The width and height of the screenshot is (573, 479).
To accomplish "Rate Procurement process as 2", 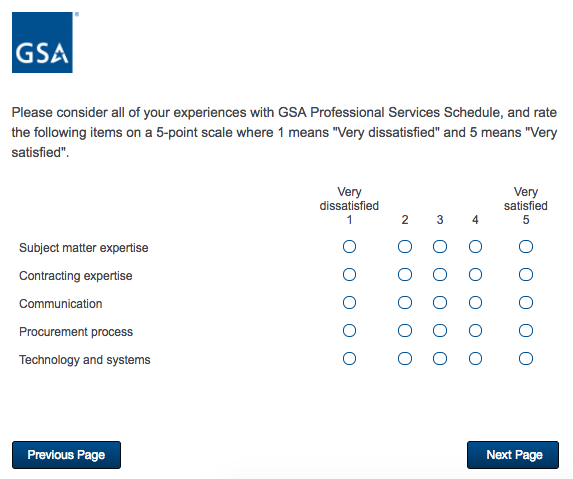I will click(405, 331).
